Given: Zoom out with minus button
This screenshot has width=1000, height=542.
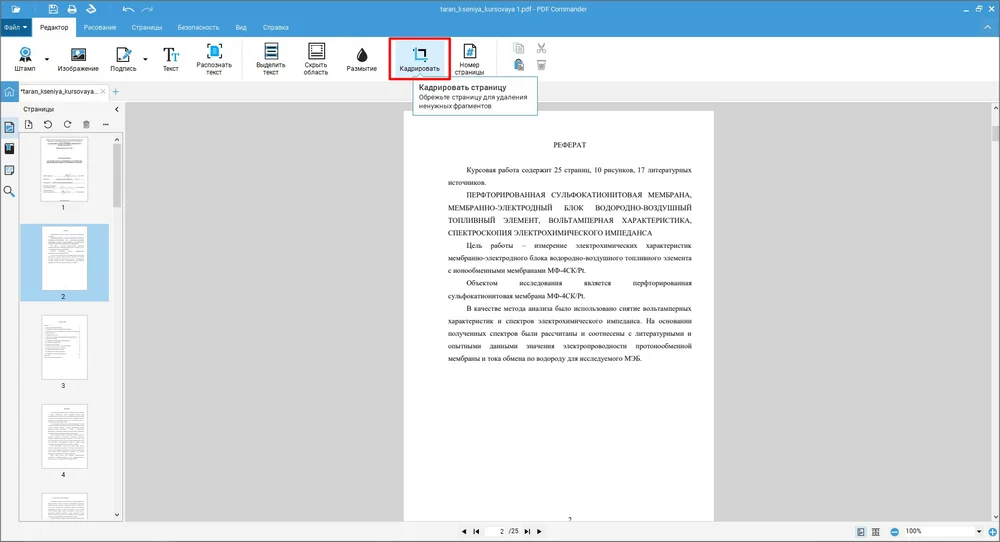Looking at the screenshot, I should [895, 532].
